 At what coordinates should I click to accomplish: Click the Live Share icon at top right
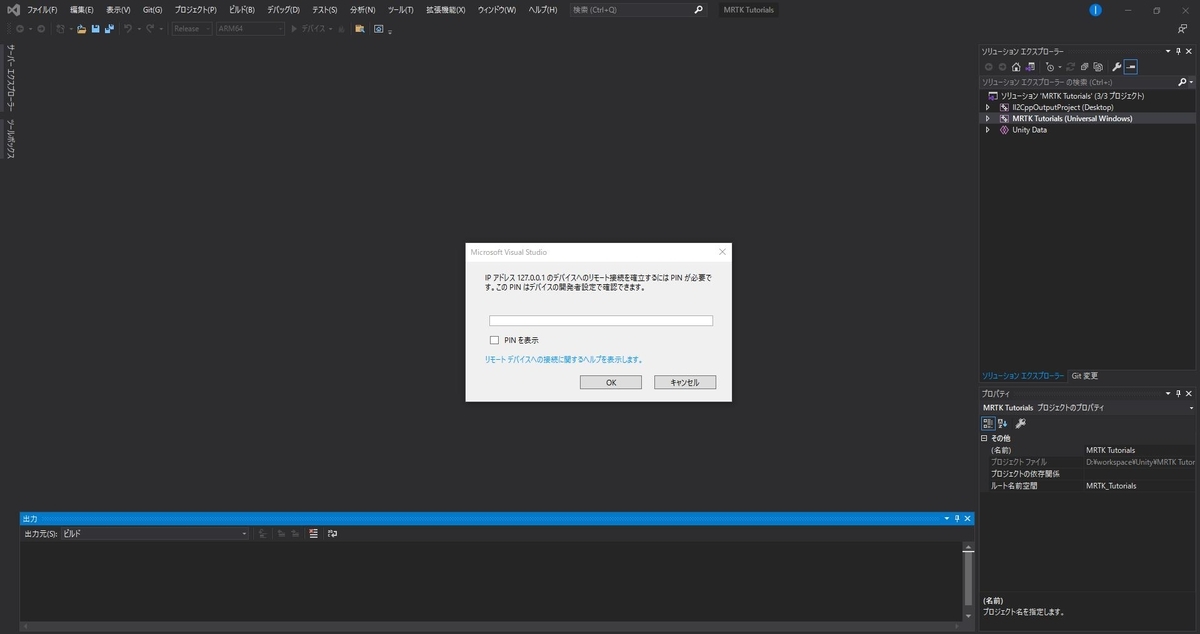pyautogui.click(x=1182, y=30)
